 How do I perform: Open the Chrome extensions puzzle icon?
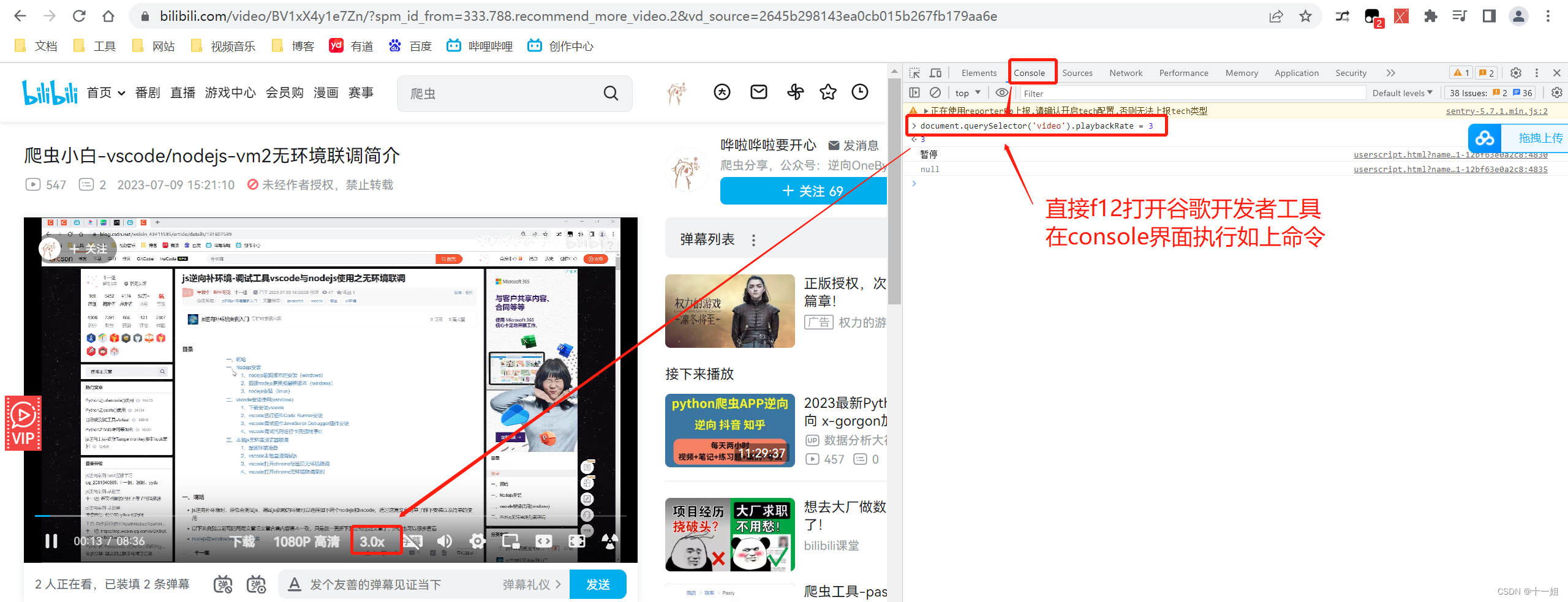1430,16
